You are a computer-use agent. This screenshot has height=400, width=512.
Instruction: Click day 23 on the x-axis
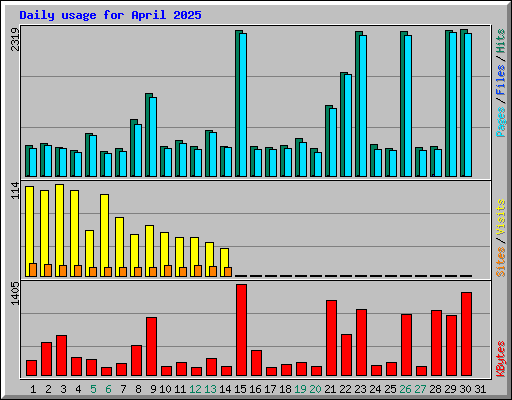pyautogui.click(x=360, y=389)
